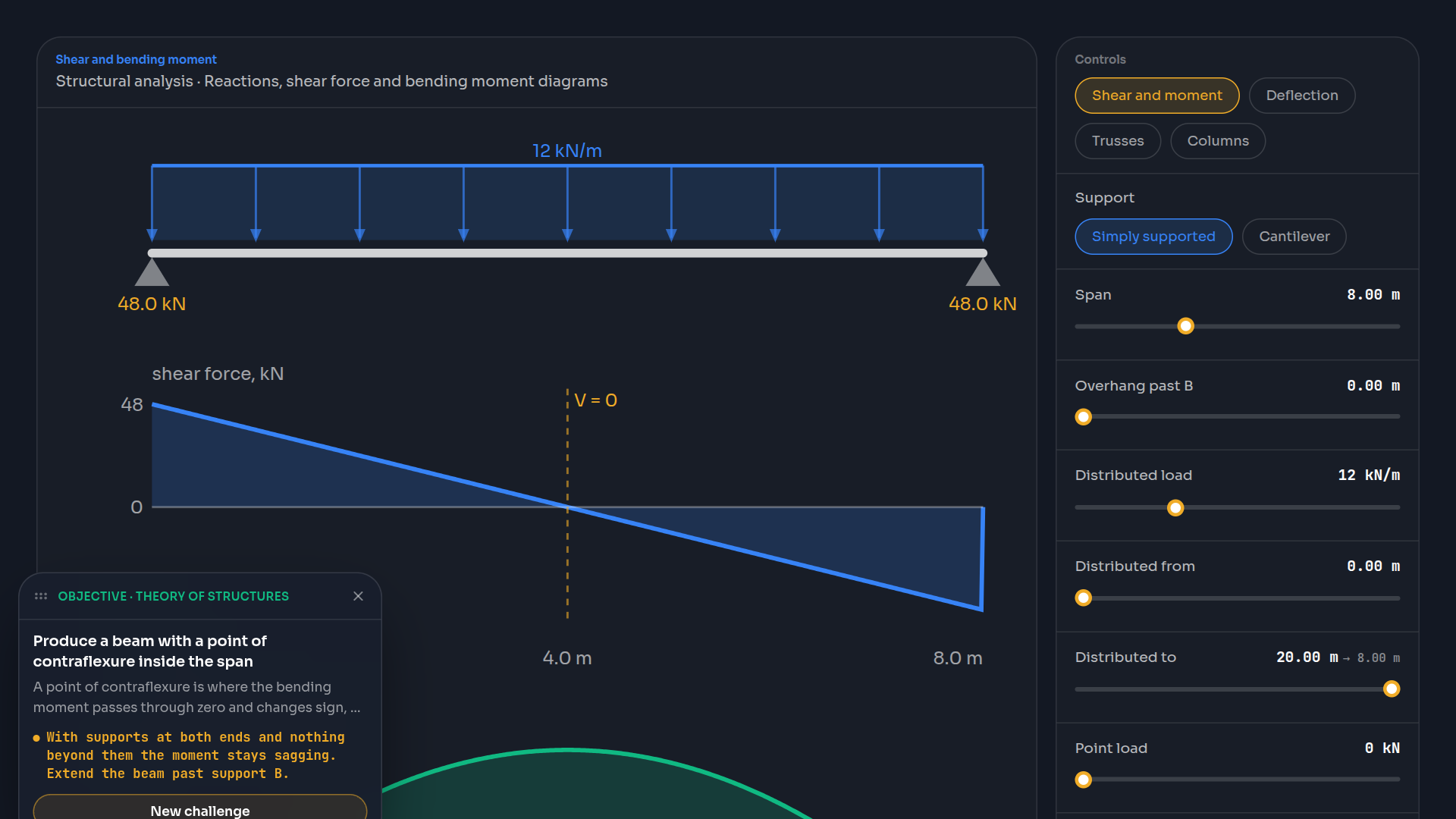Click the contraflexure objective title
Screen dimensions: 1456x819
(150, 651)
